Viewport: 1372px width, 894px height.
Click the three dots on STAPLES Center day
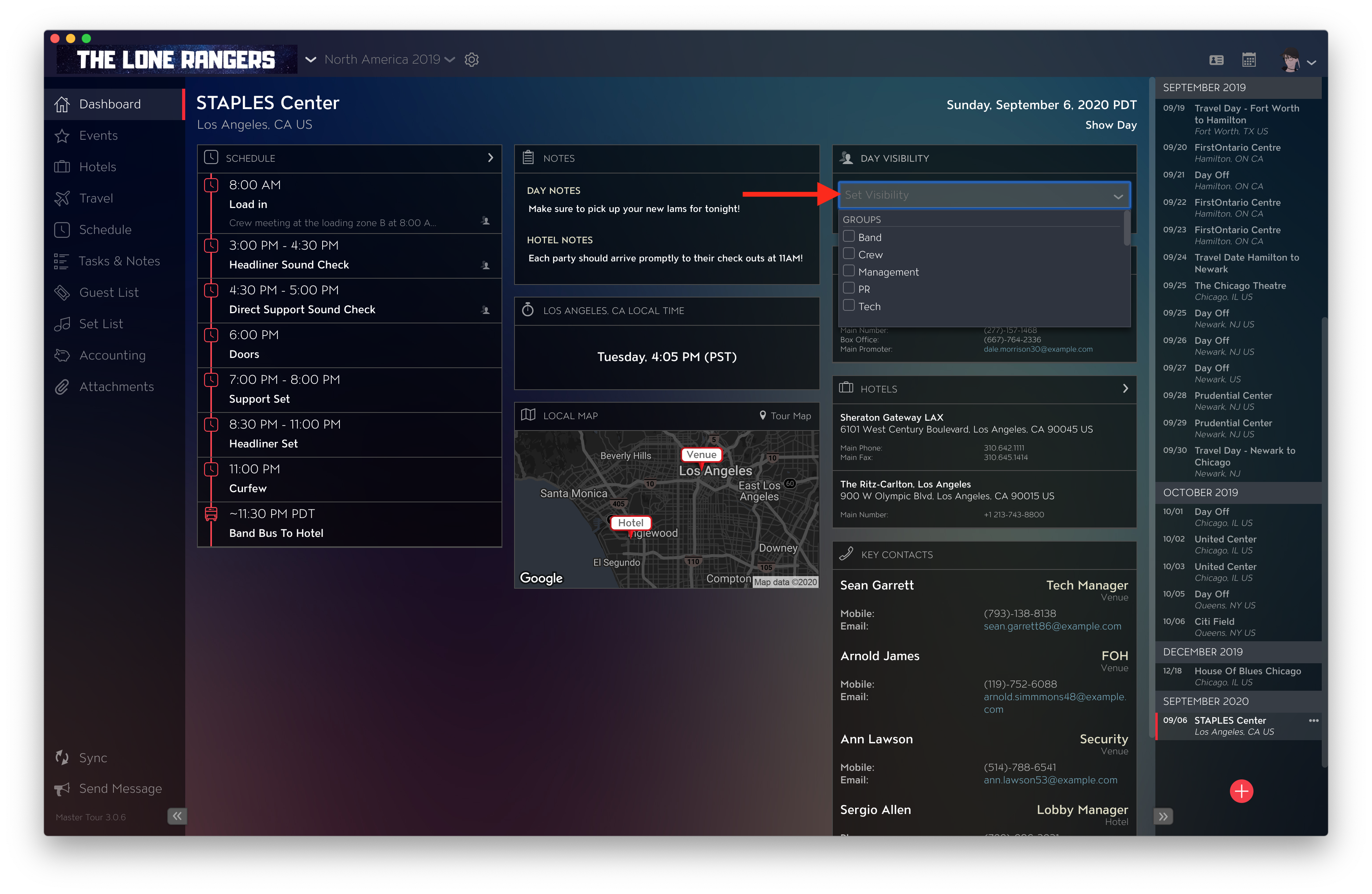coord(1313,721)
